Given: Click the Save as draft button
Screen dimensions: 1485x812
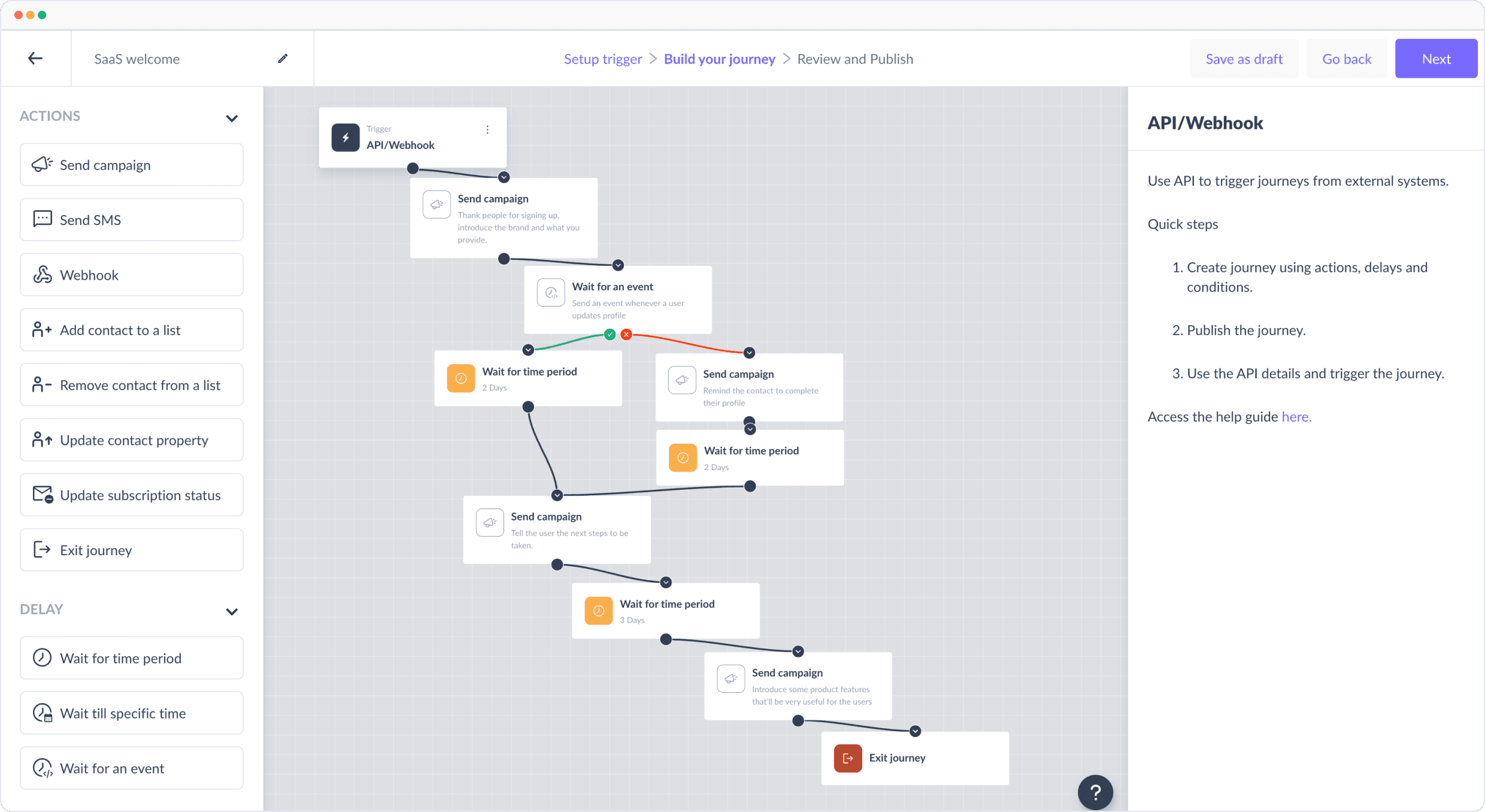Looking at the screenshot, I should (x=1244, y=59).
